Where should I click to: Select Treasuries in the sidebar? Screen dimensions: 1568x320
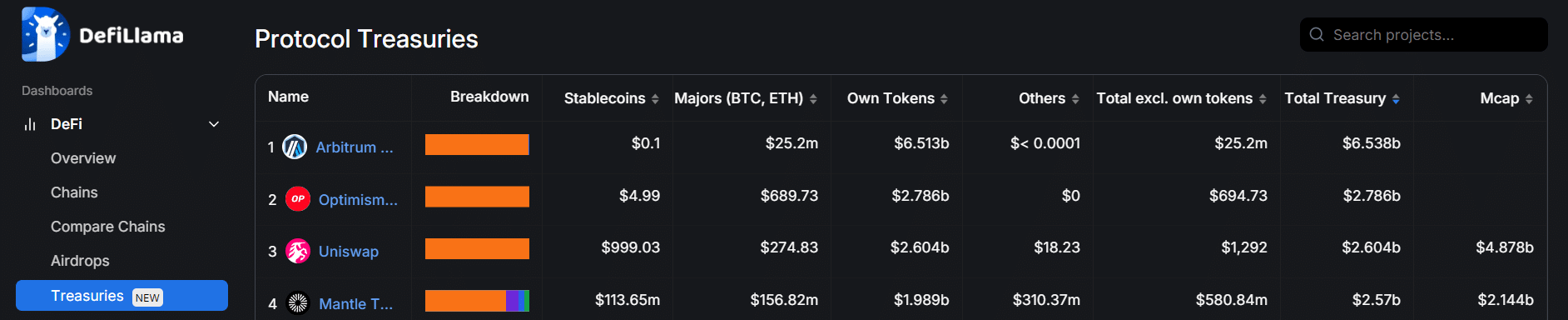pos(122,296)
